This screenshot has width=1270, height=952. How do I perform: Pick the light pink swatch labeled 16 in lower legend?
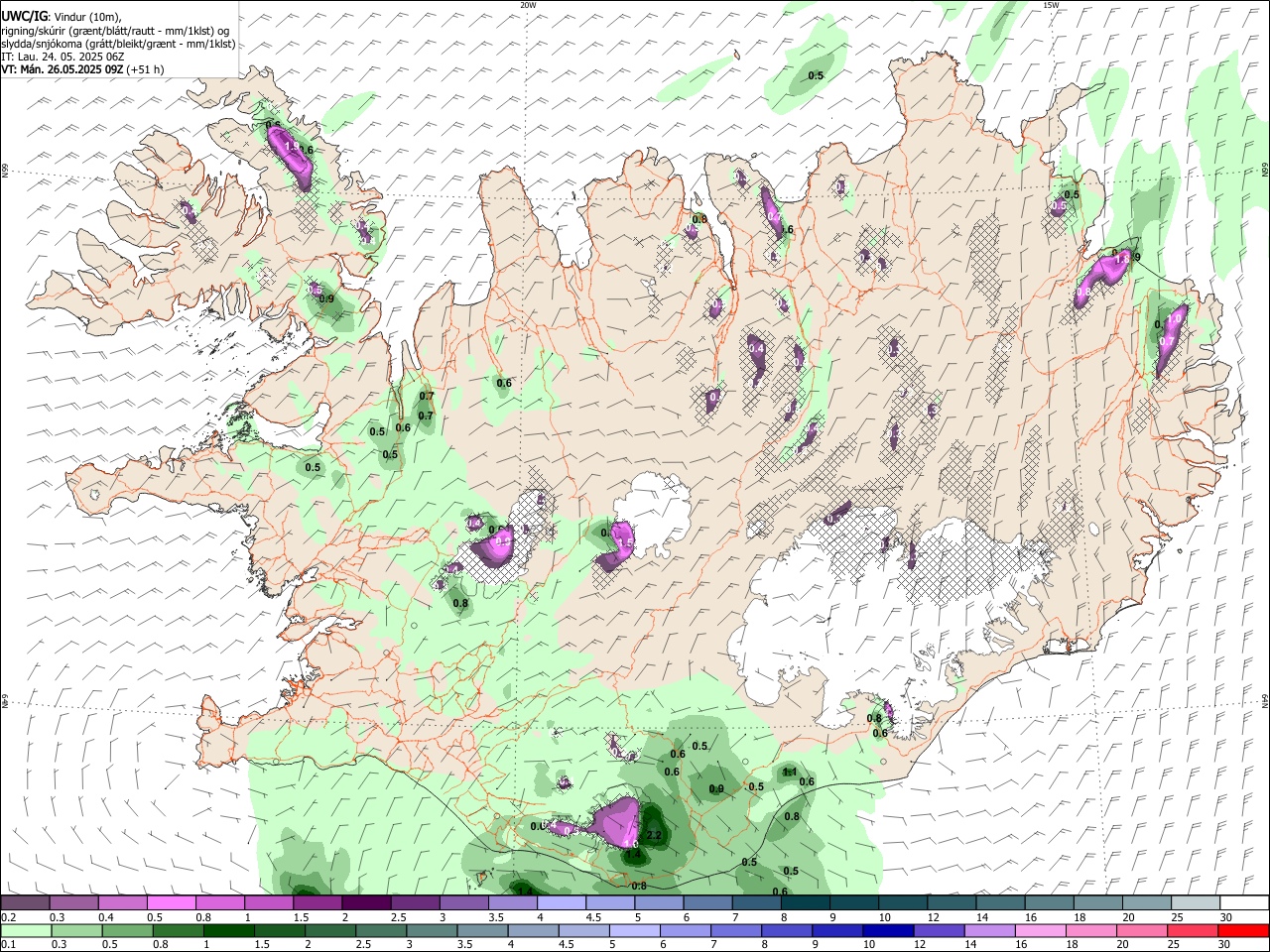tap(1040, 931)
